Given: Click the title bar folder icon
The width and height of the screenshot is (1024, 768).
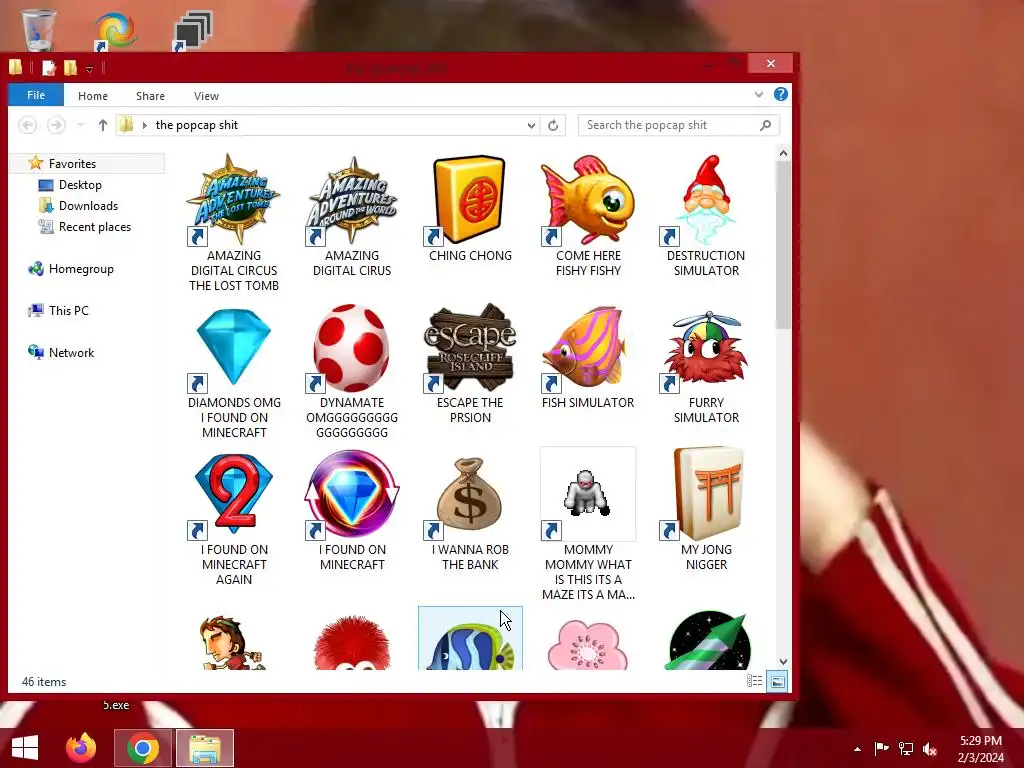Looking at the screenshot, I should [16, 67].
